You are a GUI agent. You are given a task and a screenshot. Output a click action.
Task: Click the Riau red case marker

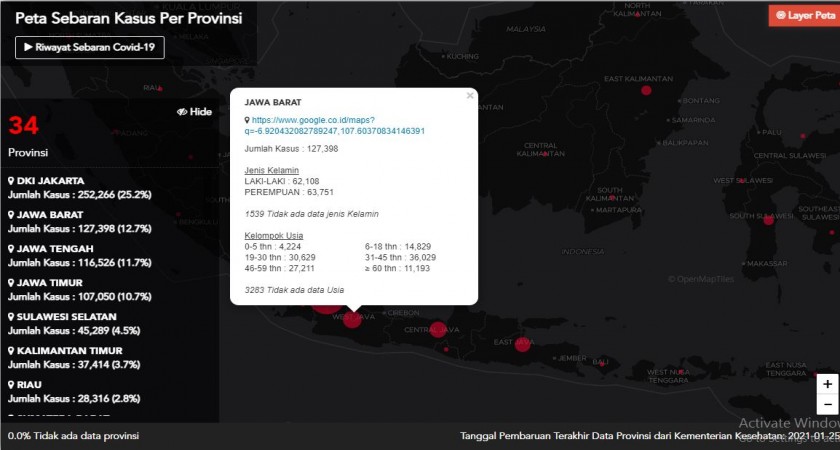(x=160, y=88)
